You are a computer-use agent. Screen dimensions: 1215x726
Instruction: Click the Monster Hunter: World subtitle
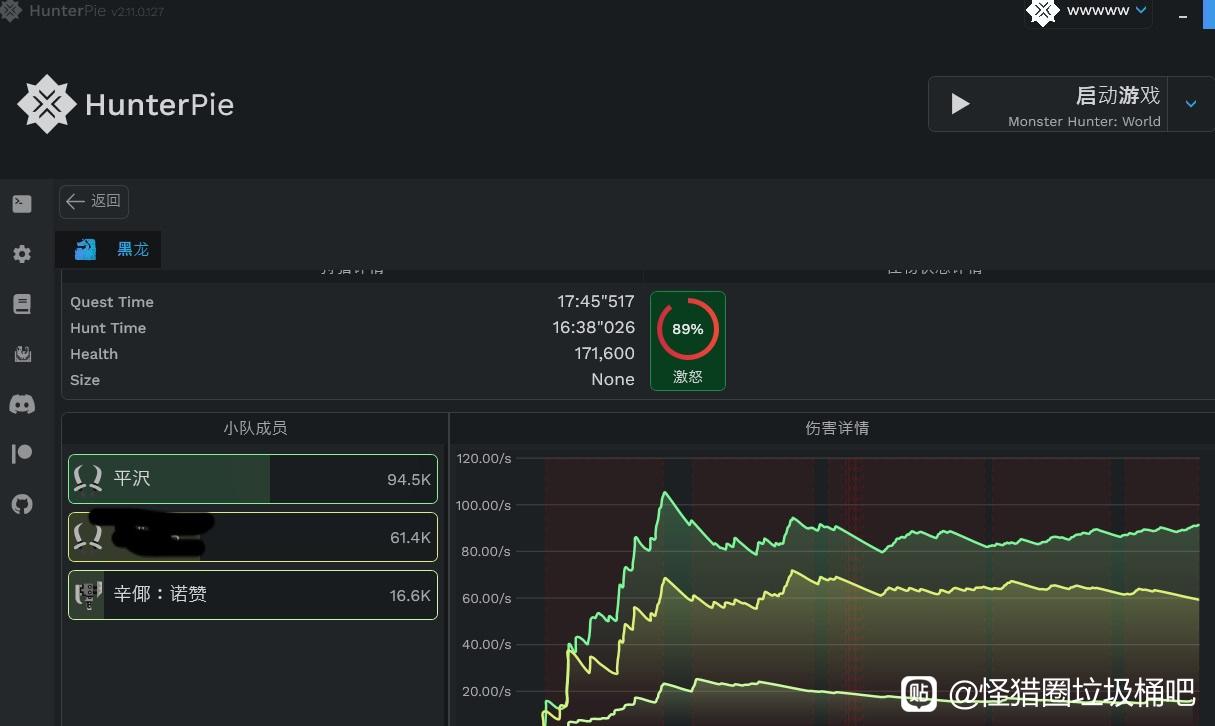[1084, 122]
